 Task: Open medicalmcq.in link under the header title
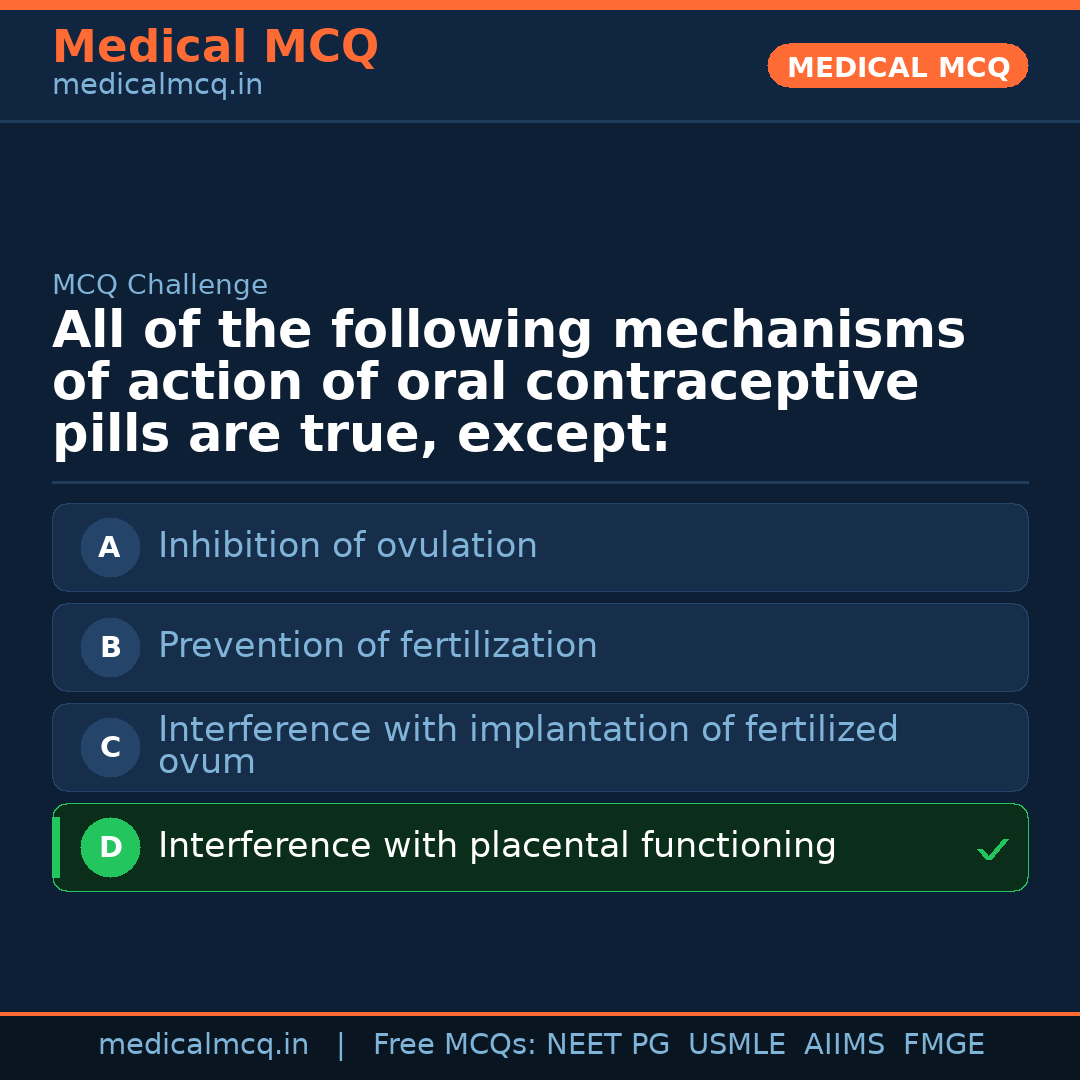click(157, 86)
